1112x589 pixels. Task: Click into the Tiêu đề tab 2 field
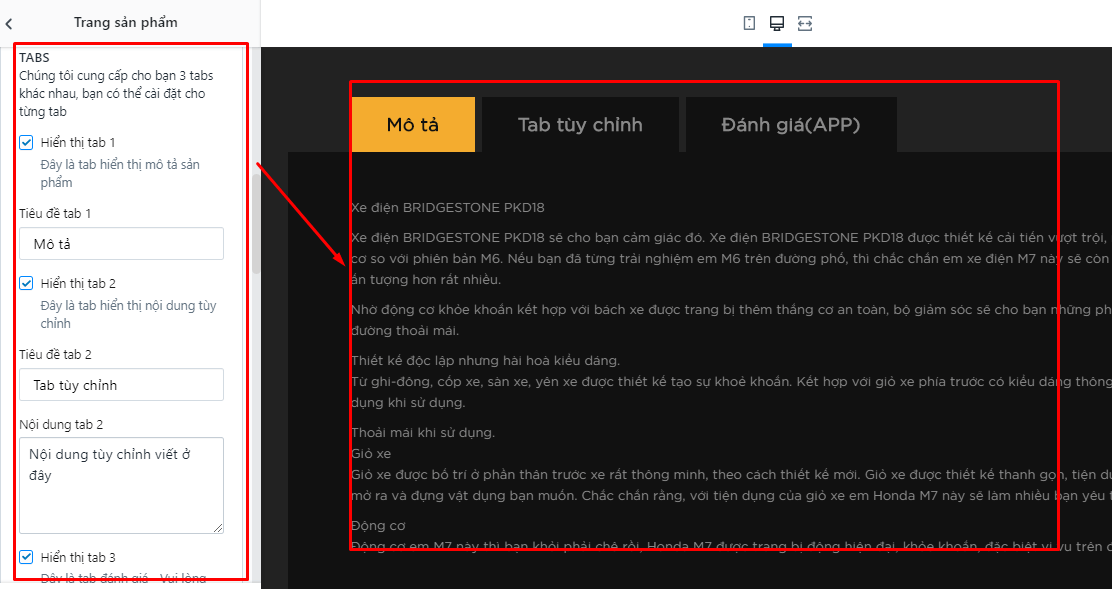[121, 385]
